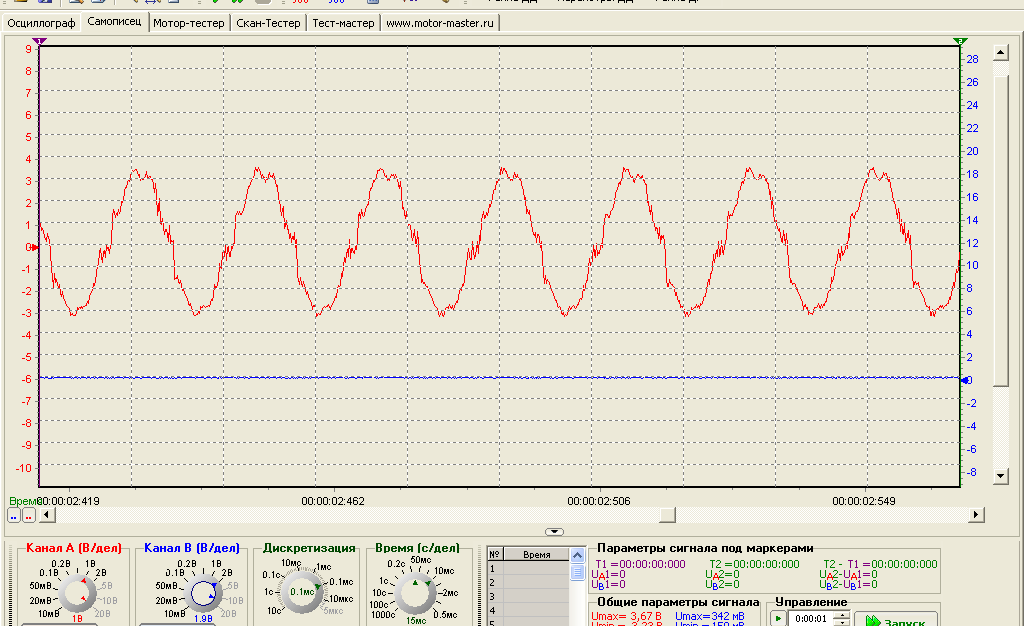Switch to the Осциллограф tab

point(41,23)
